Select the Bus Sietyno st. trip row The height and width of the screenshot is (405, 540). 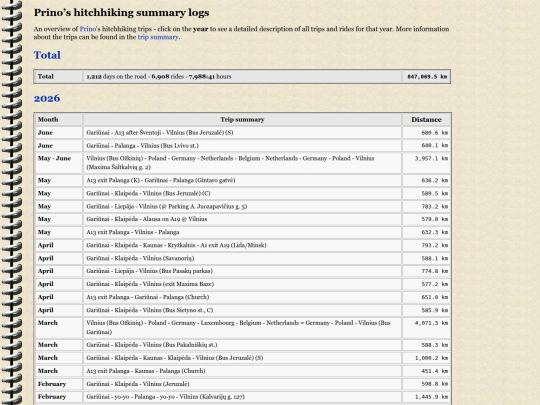point(242,310)
